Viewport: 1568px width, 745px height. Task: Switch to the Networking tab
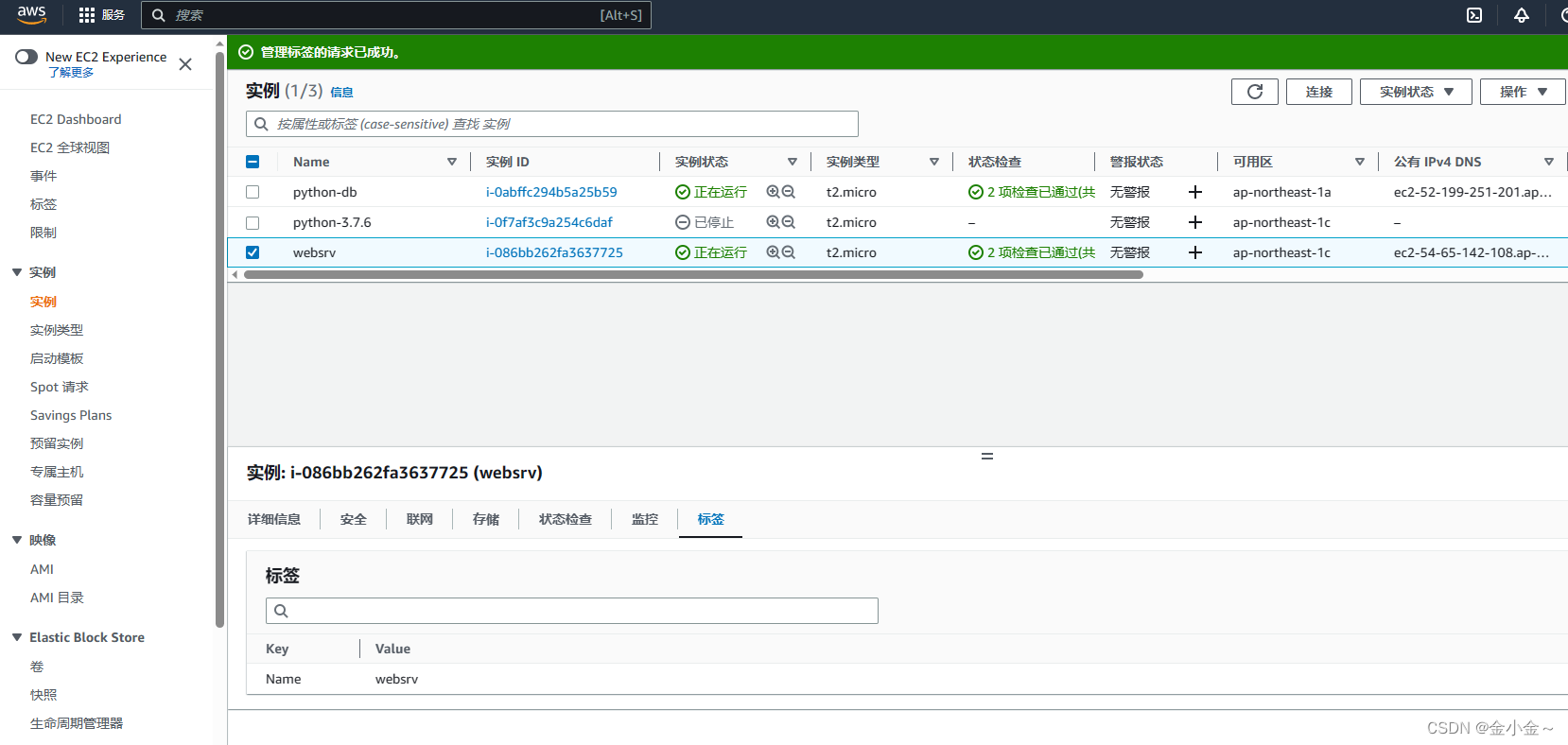pyautogui.click(x=420, y=519)
